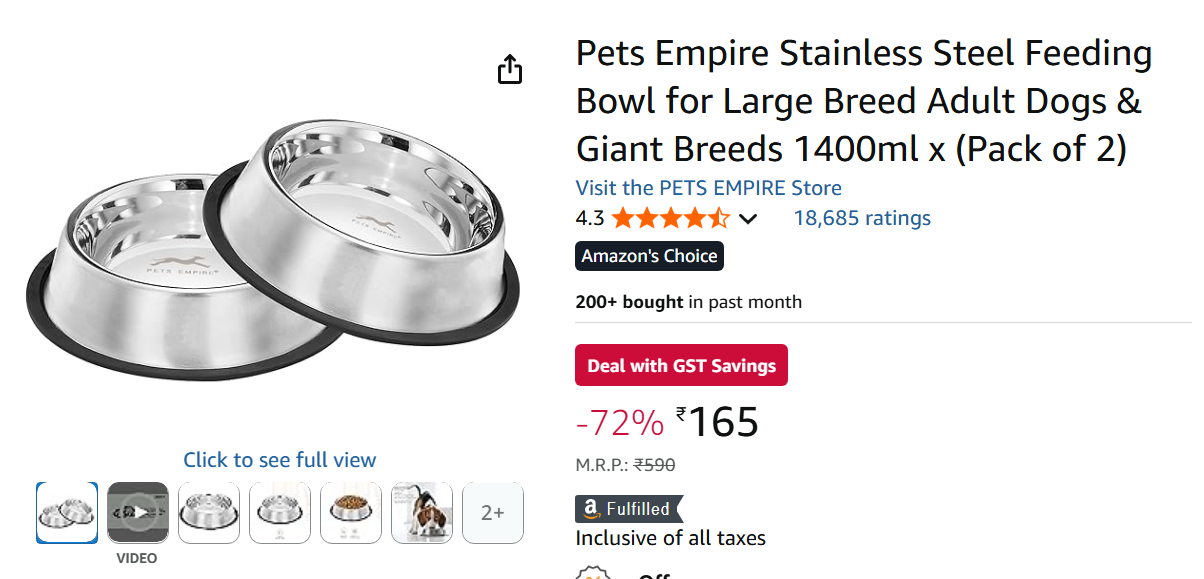Image resolution: width=1204 pixels, height=579 pixels.
Task: Click to see full view link
Action: 280,460
